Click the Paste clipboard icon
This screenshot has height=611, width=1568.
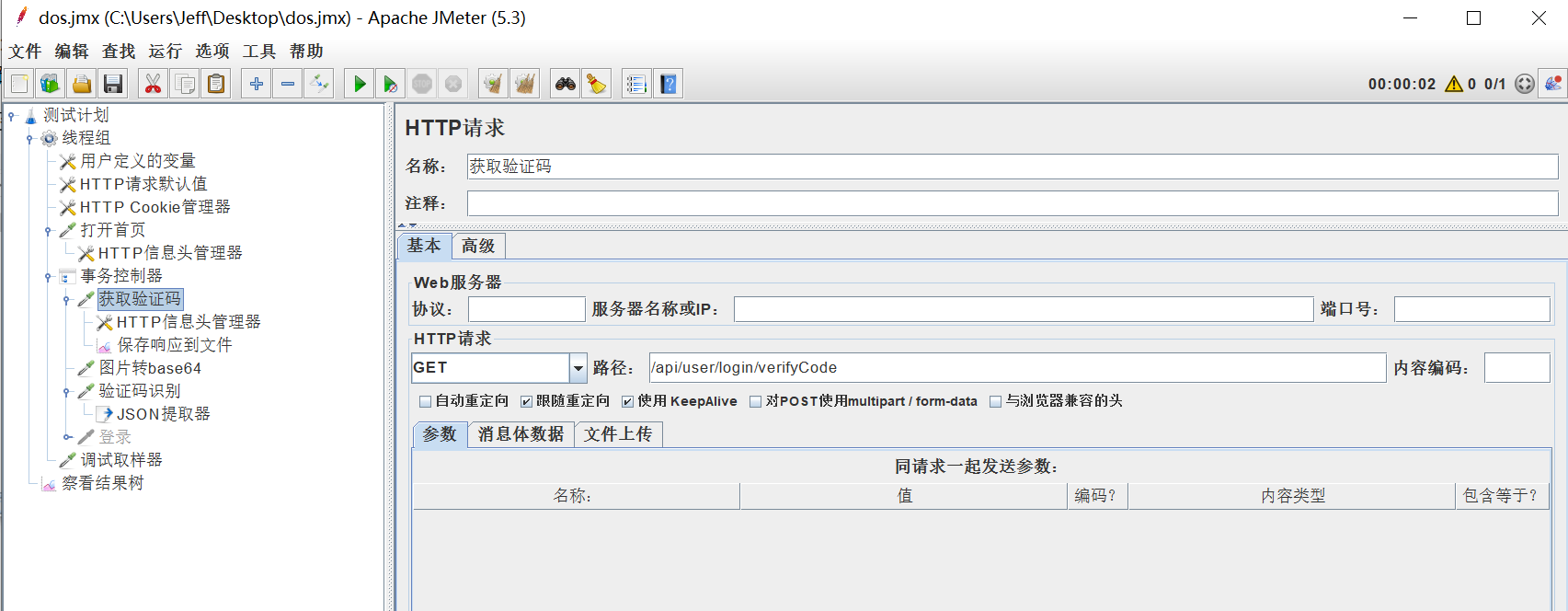(215, 84)
